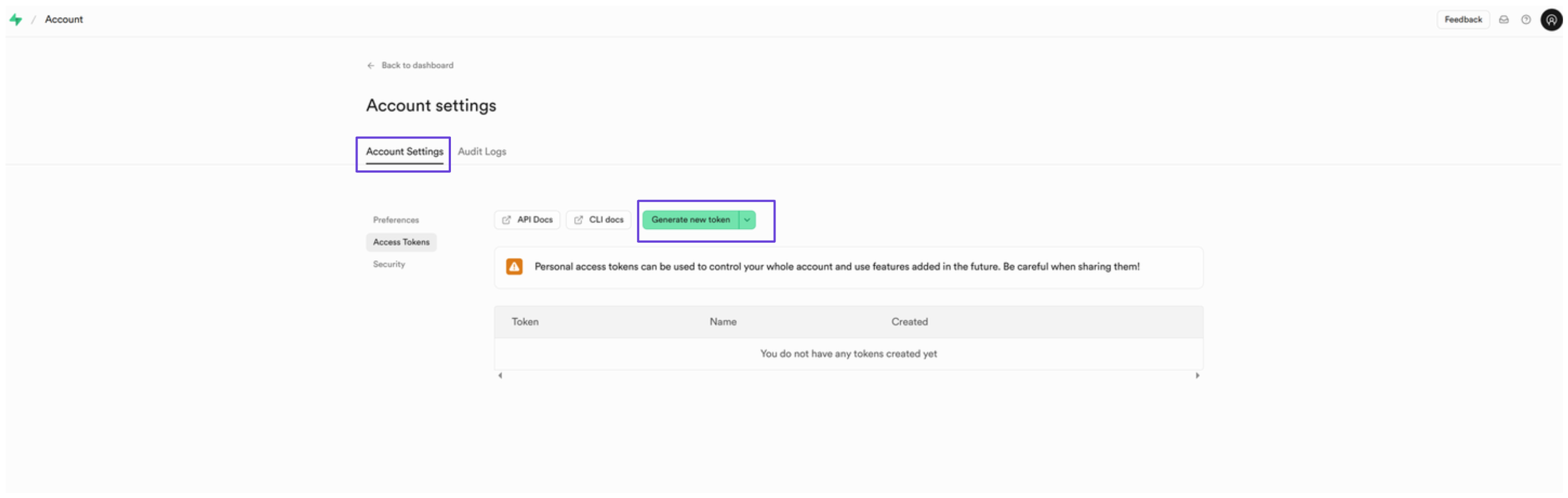Viewport: 1568px width, 498px height.
Task: Click the table's right scroll arrow
Action: (1197, 375)
